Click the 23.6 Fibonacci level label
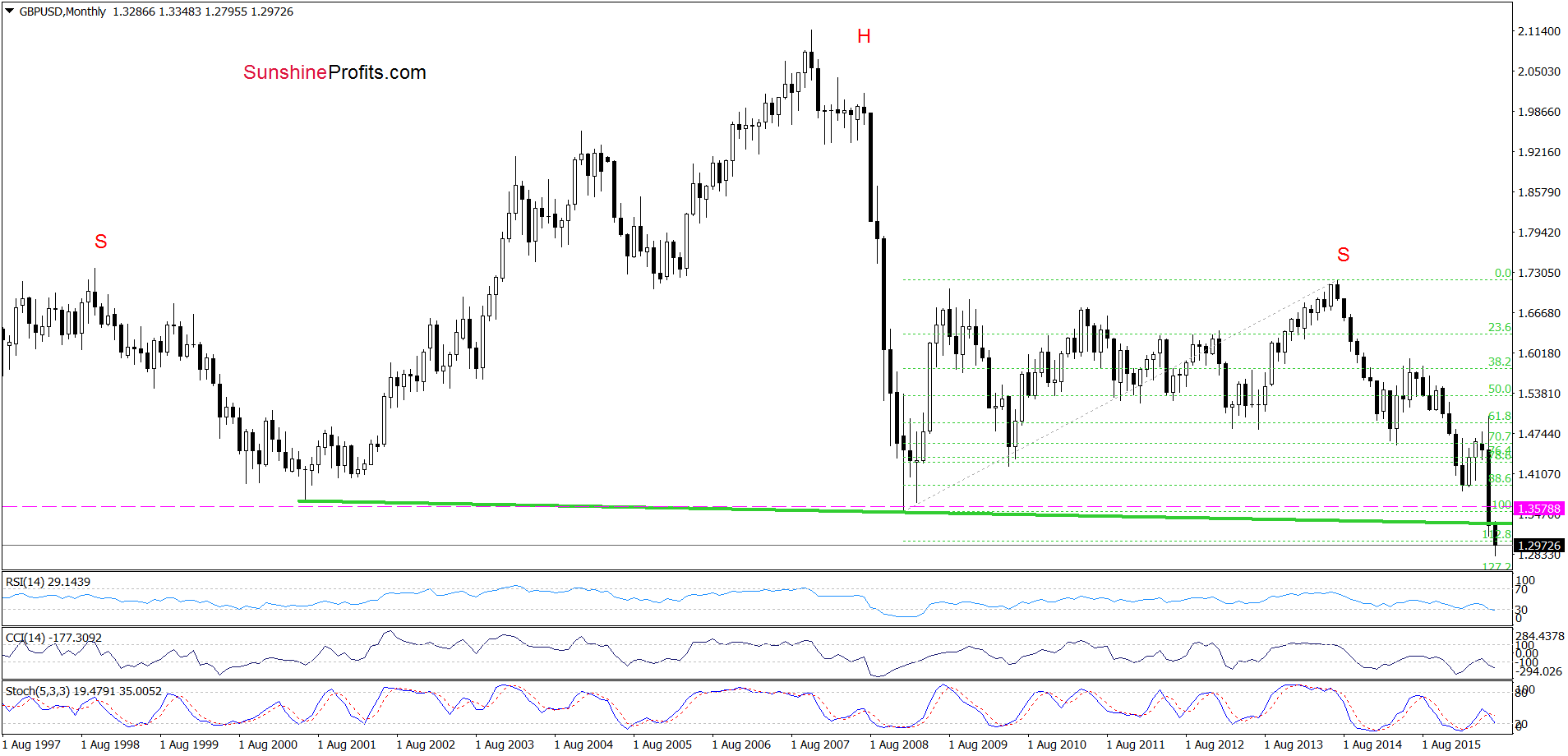 pos(1500,328)
